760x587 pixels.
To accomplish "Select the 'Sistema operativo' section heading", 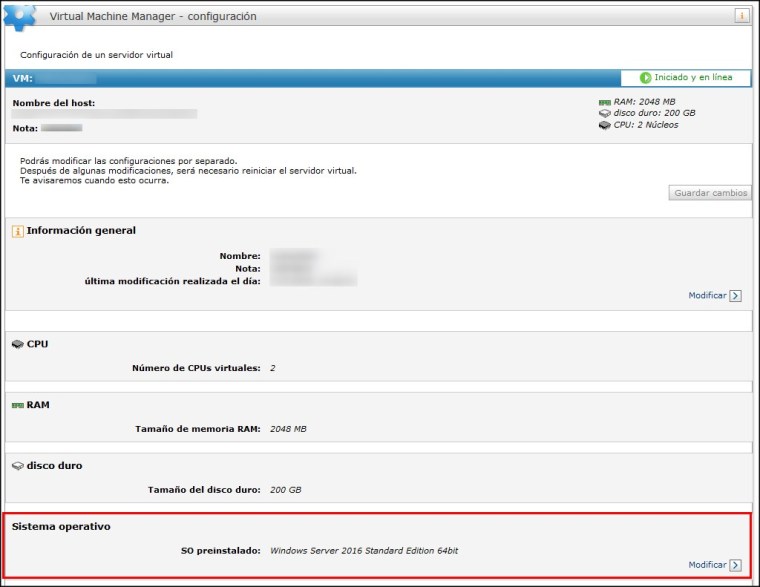I will tap(60, 526).
